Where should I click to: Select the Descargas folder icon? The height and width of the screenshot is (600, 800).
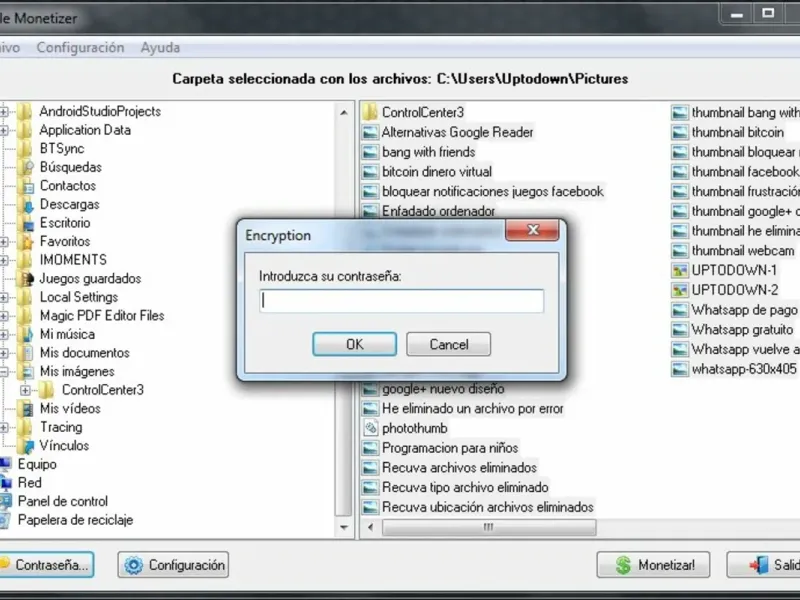click(x=25, y=204)
